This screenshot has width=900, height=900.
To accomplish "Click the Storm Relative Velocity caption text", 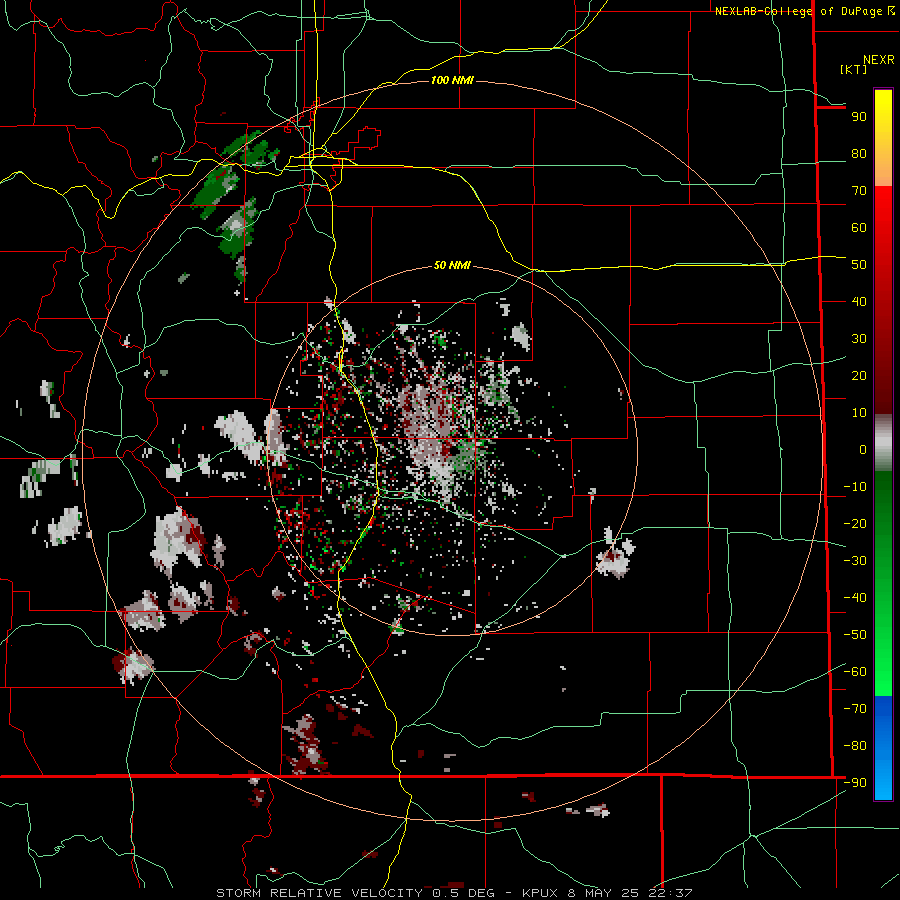I will [x=454, y=893].
